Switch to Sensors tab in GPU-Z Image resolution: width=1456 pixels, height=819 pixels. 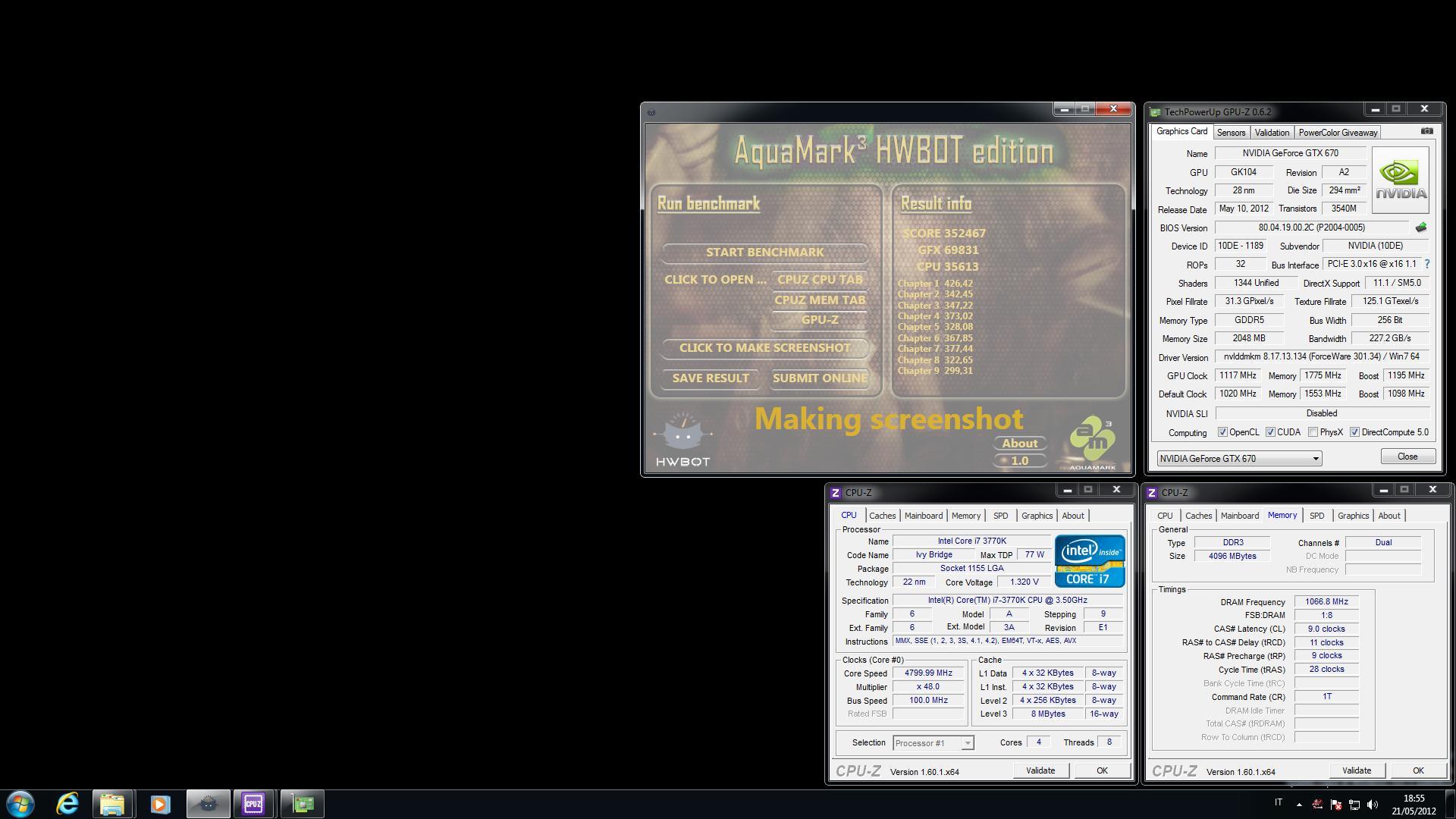[x=1231, y=133]
